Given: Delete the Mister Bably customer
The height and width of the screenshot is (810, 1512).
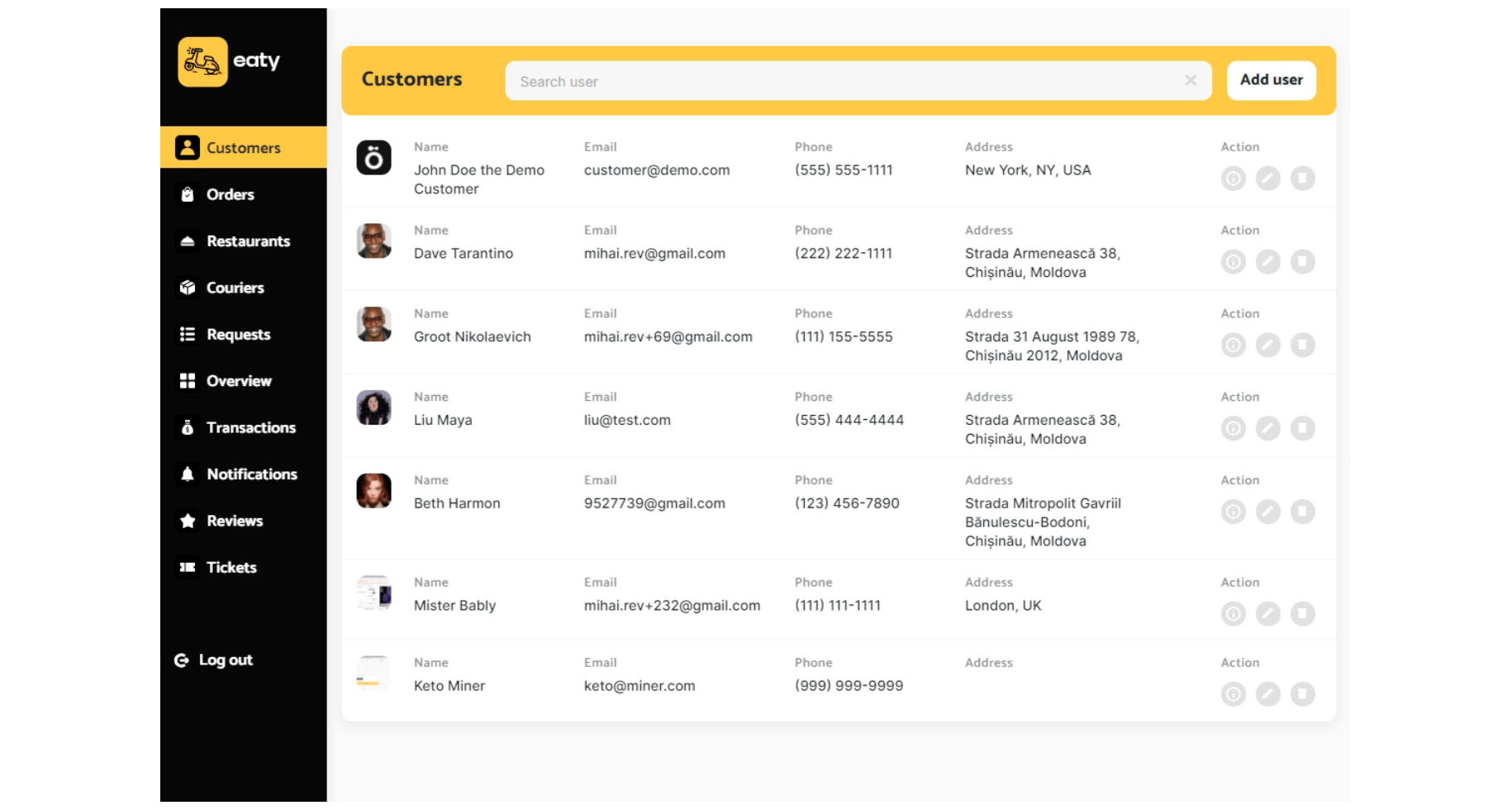Looking at the screenshot, I should tap(1302, 614).
